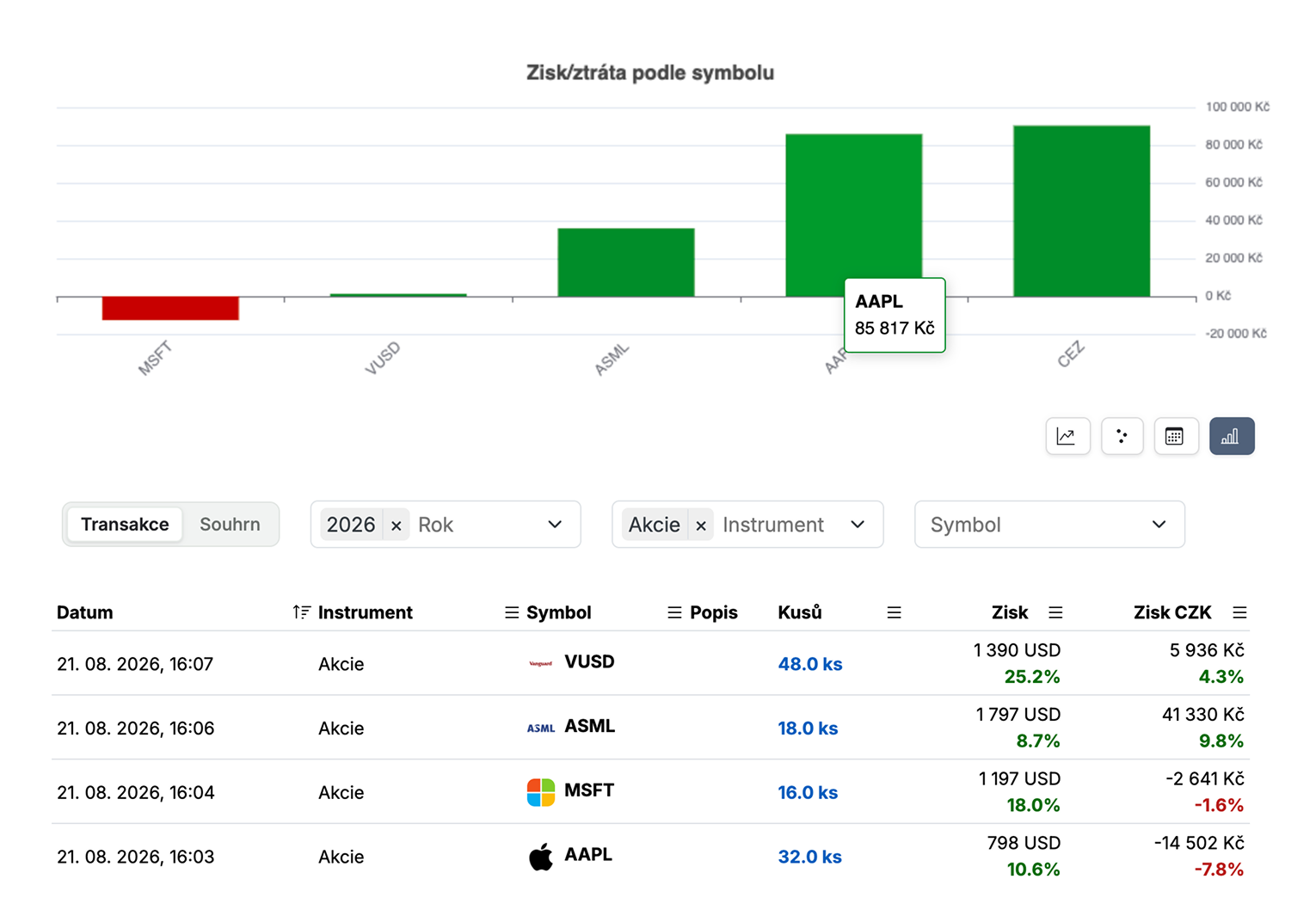This screenshot has width=1316, height=916.
Task: Click the AAPL symbol text in table
Action: coord(588,855)
